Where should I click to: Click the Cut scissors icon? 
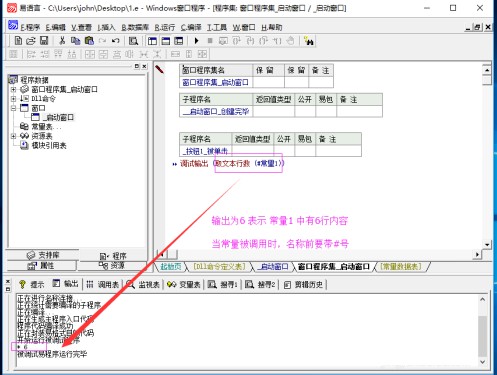(62, 41)
